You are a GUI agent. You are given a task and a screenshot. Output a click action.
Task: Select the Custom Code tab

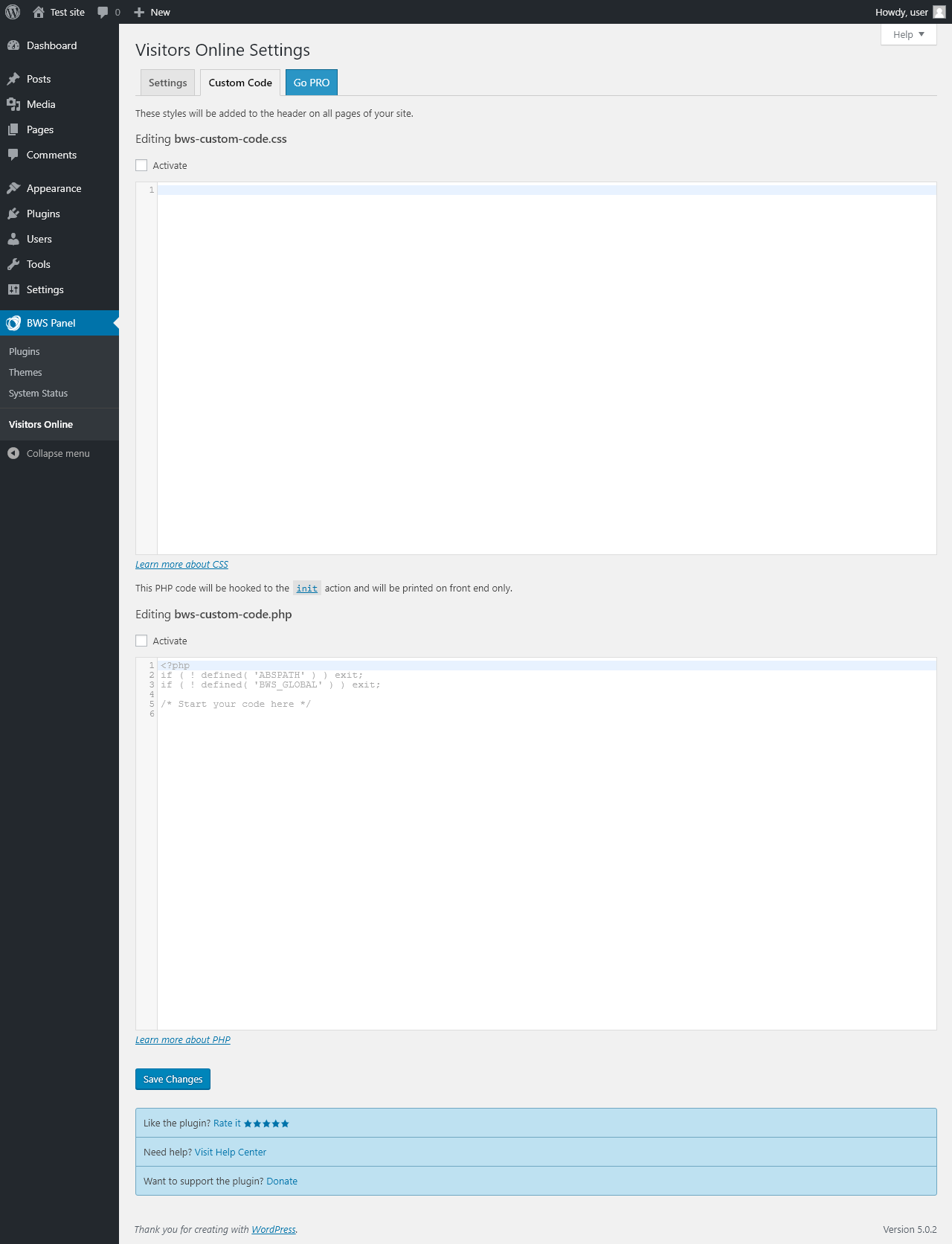(240, 83)
